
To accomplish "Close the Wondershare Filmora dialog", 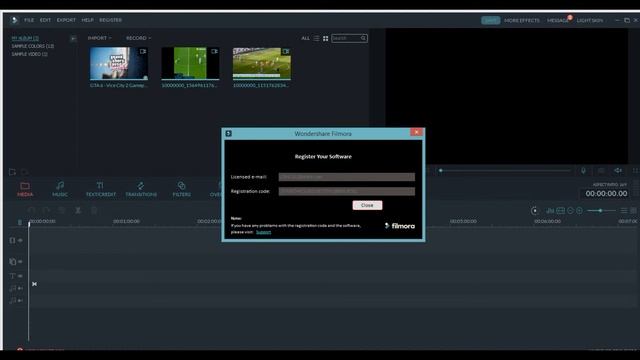I will [x=416, y=132].
